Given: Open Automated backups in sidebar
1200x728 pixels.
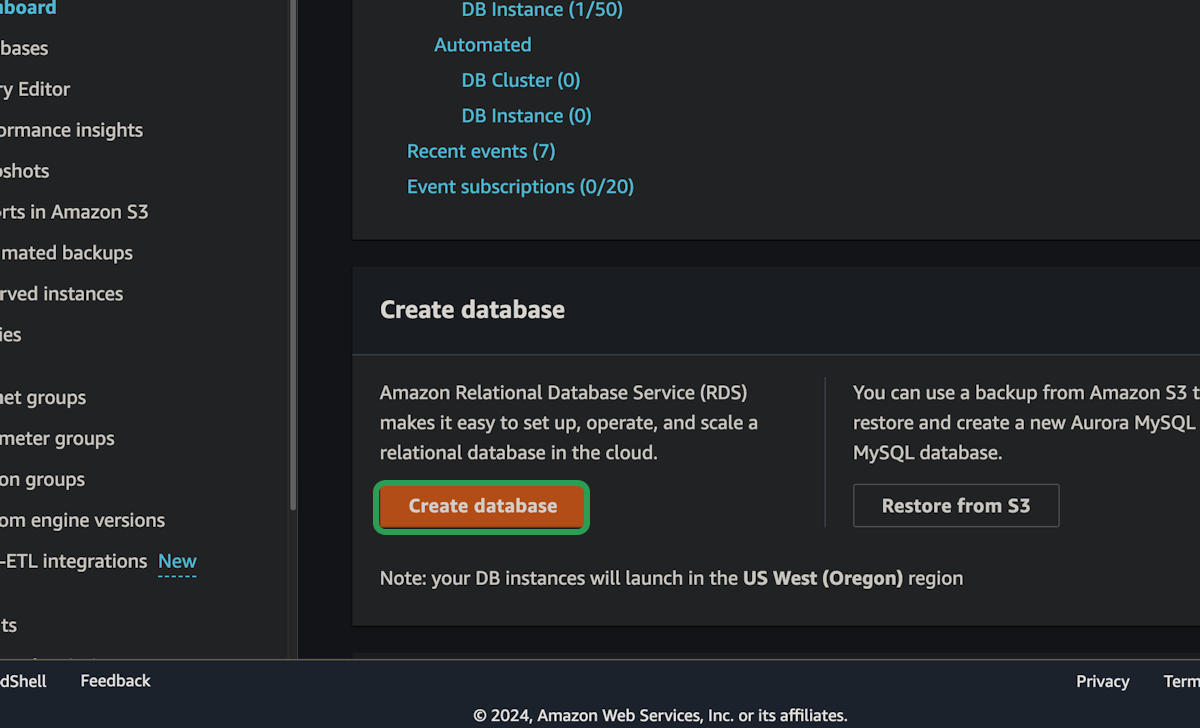Looking at the screenshot, I should 66,253.
